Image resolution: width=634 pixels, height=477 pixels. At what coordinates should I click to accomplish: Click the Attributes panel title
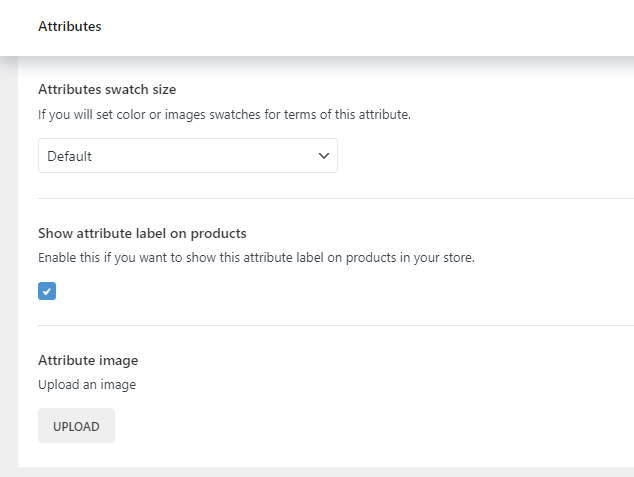click(x=69, y=27)
